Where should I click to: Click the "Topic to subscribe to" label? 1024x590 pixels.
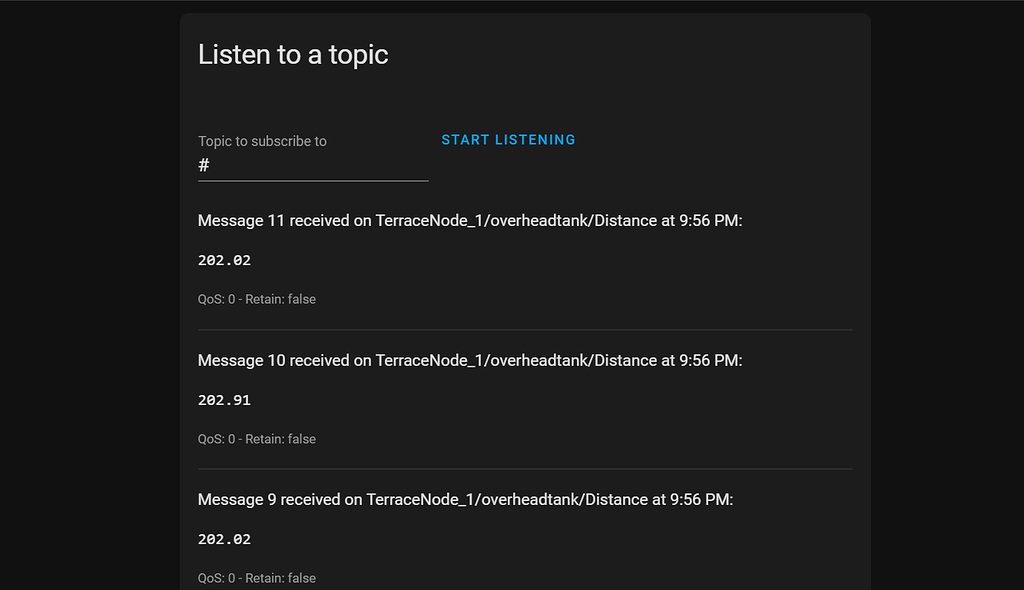pyautogui.click(x=262, y=141)
